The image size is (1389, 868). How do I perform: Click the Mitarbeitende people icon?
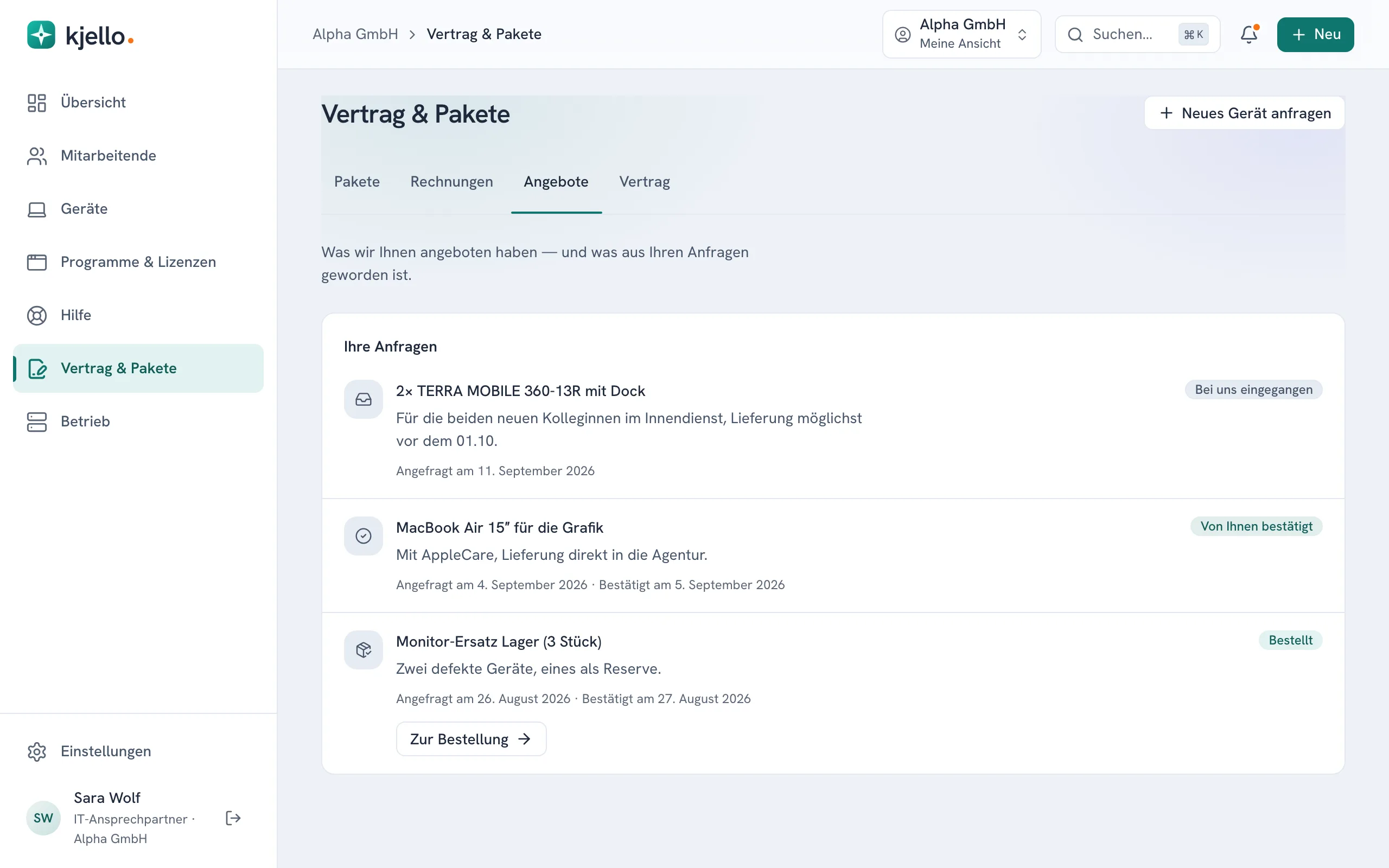coord(37,156)
